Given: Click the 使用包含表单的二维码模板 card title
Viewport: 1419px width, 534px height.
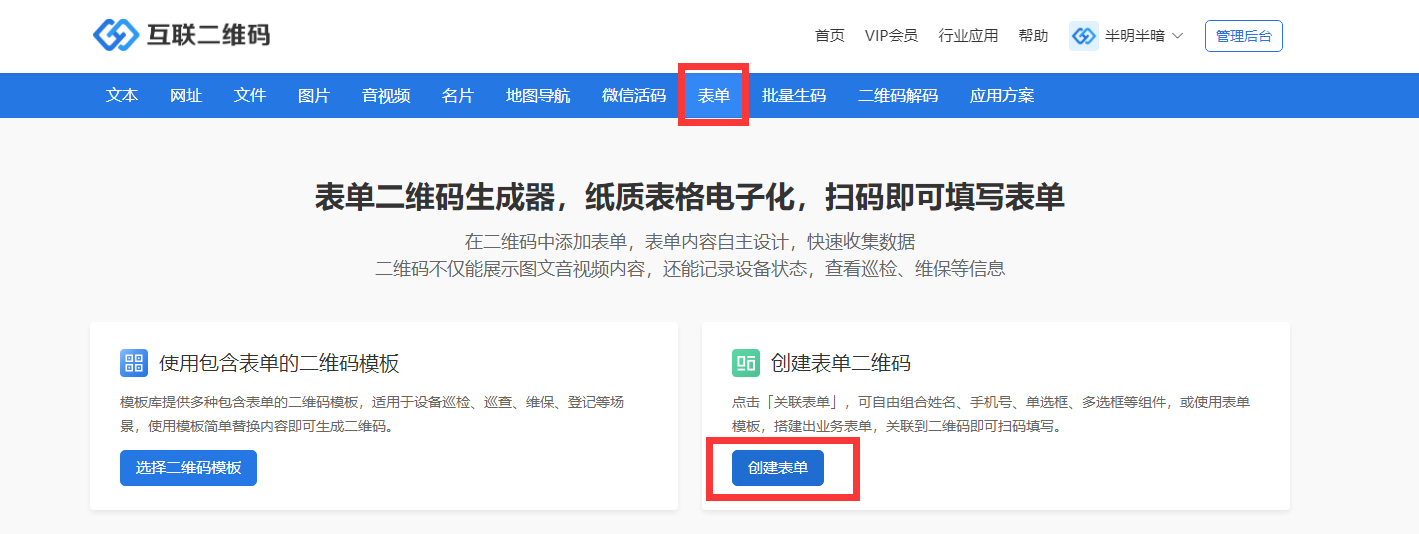Looking at the screenshot, I should coord(279,363).
